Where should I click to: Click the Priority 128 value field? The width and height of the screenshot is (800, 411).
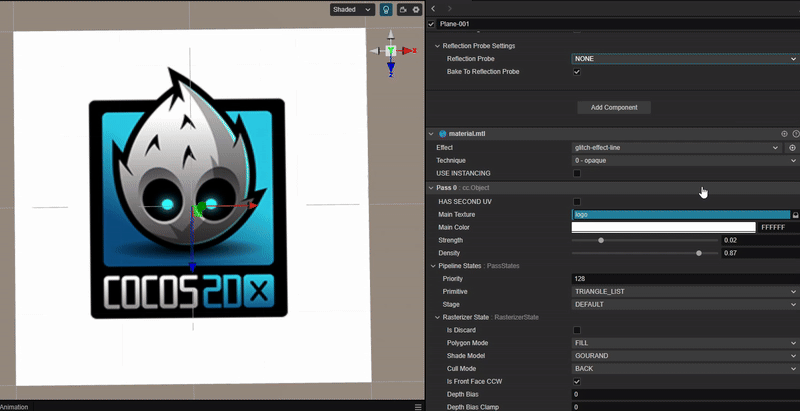pyautogui.click(x=686, y=279)
